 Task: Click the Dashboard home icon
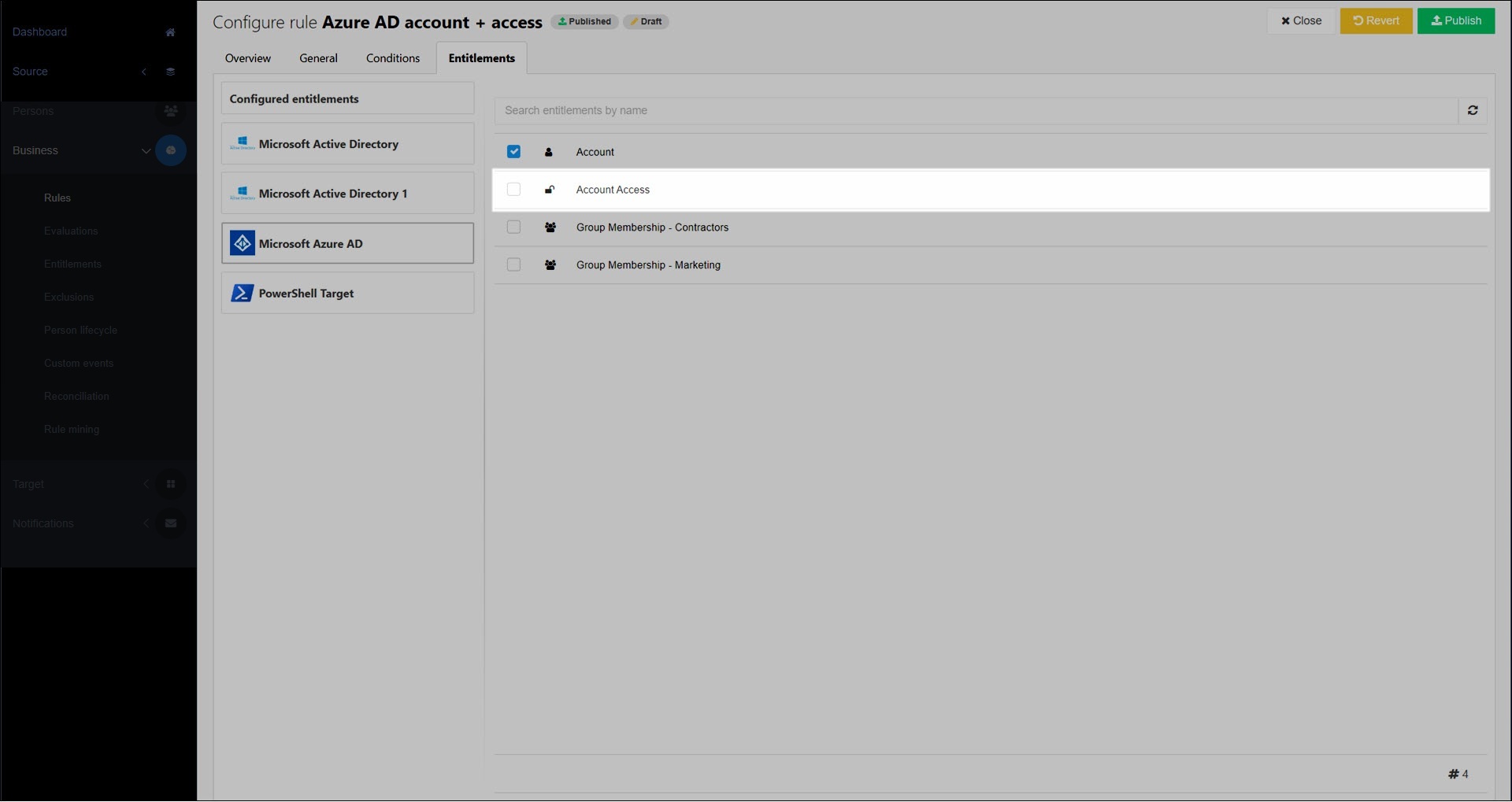[170, 32]
